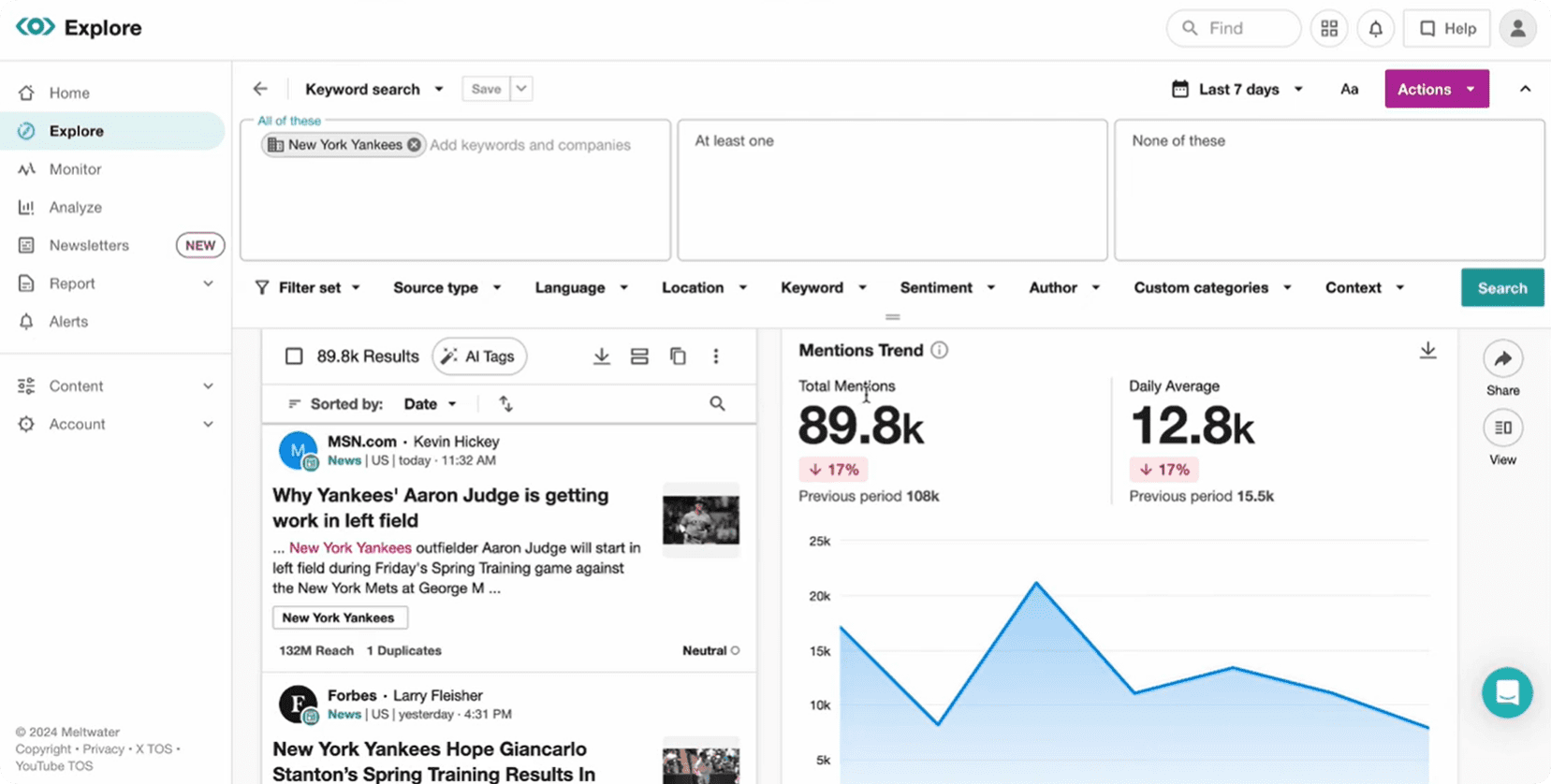Click the View layout icon
The width and height of the screenshot is (1551, 784).
click(x=1502, y=428)
